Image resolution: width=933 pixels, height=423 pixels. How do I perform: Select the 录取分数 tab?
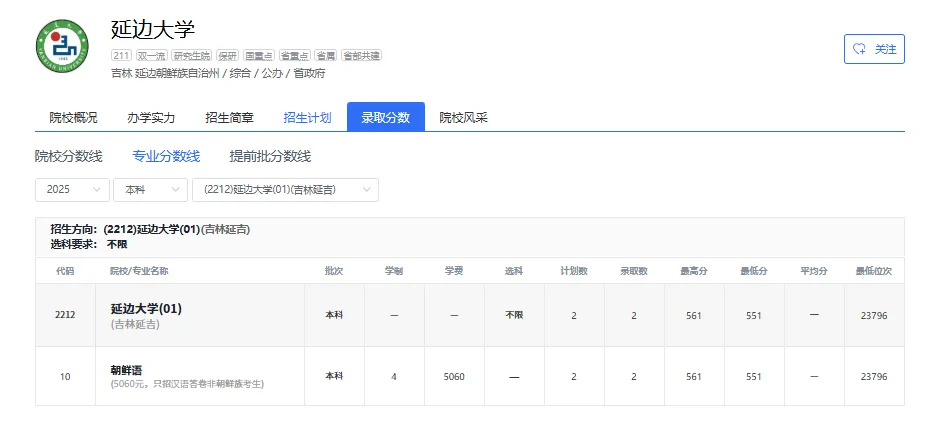coord(386,117)
